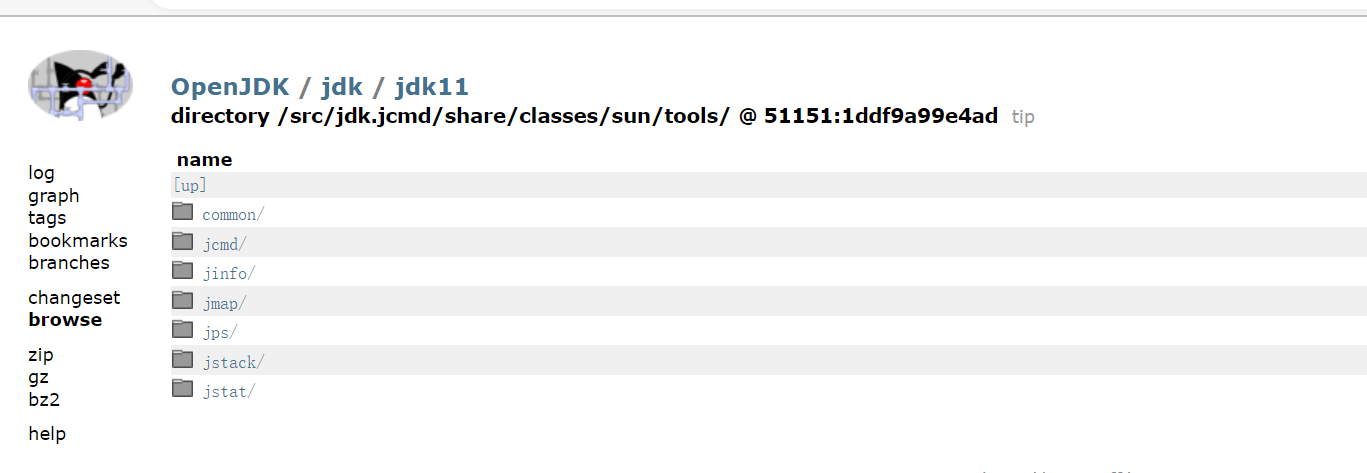Open the OpenJDK breadcrumb link
This screenshot has height=473, width=1367.
[x=230, y=87]
